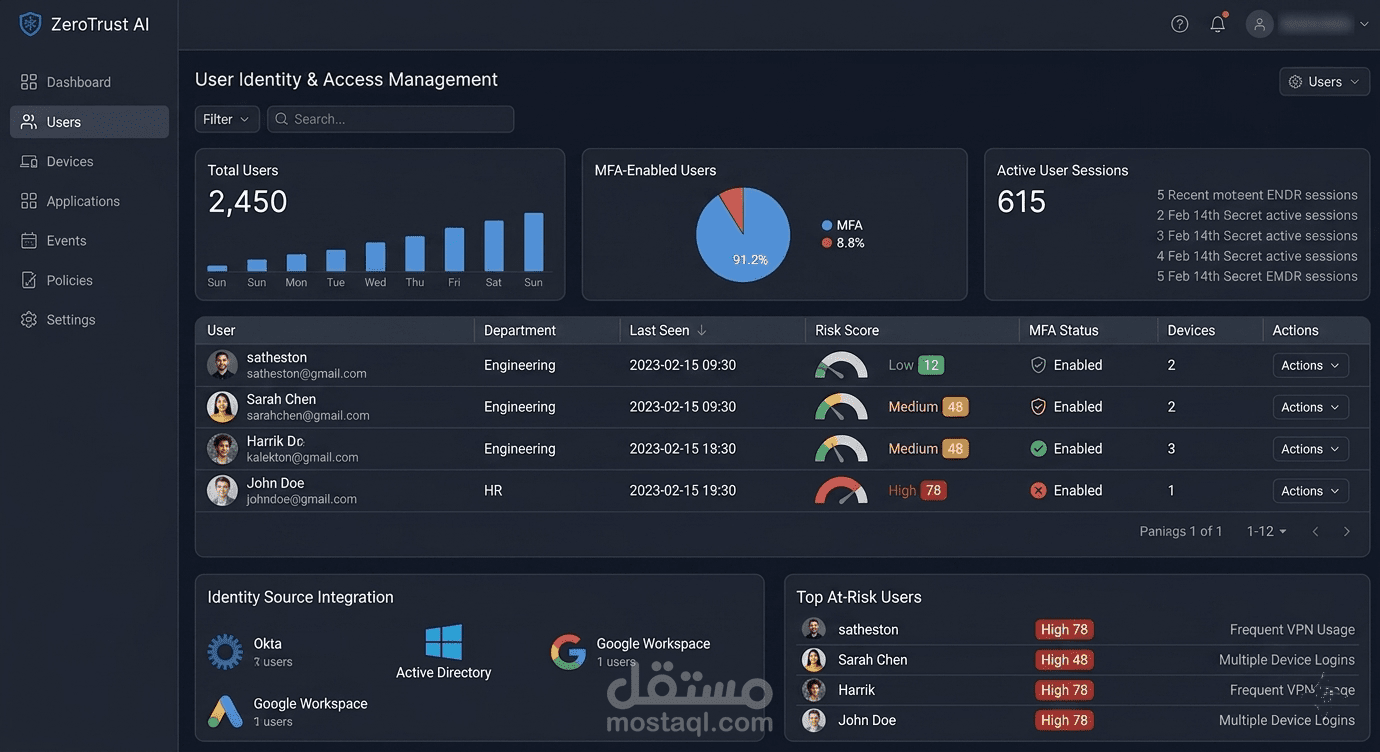Click the Okta logo icon
This screenshot has height=752, width=1380.
point(225,652)
